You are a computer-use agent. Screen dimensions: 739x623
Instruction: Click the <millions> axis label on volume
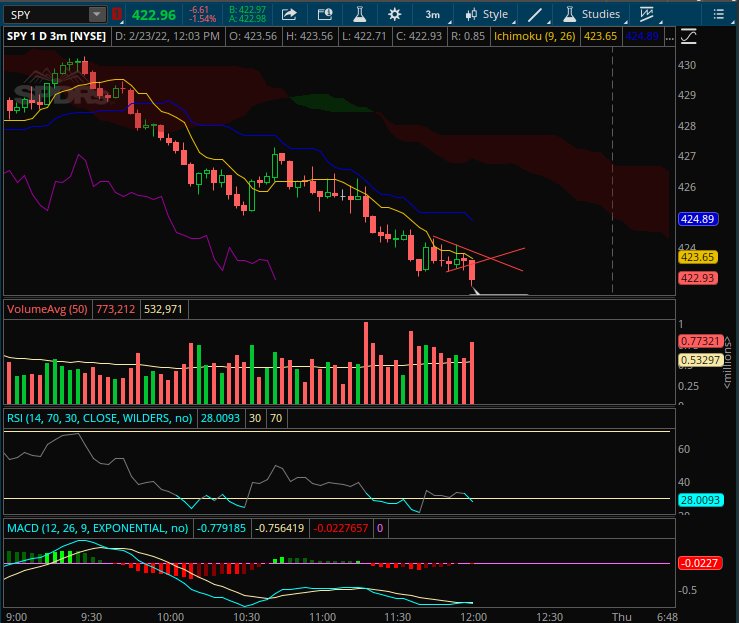(x=728, y=362)
